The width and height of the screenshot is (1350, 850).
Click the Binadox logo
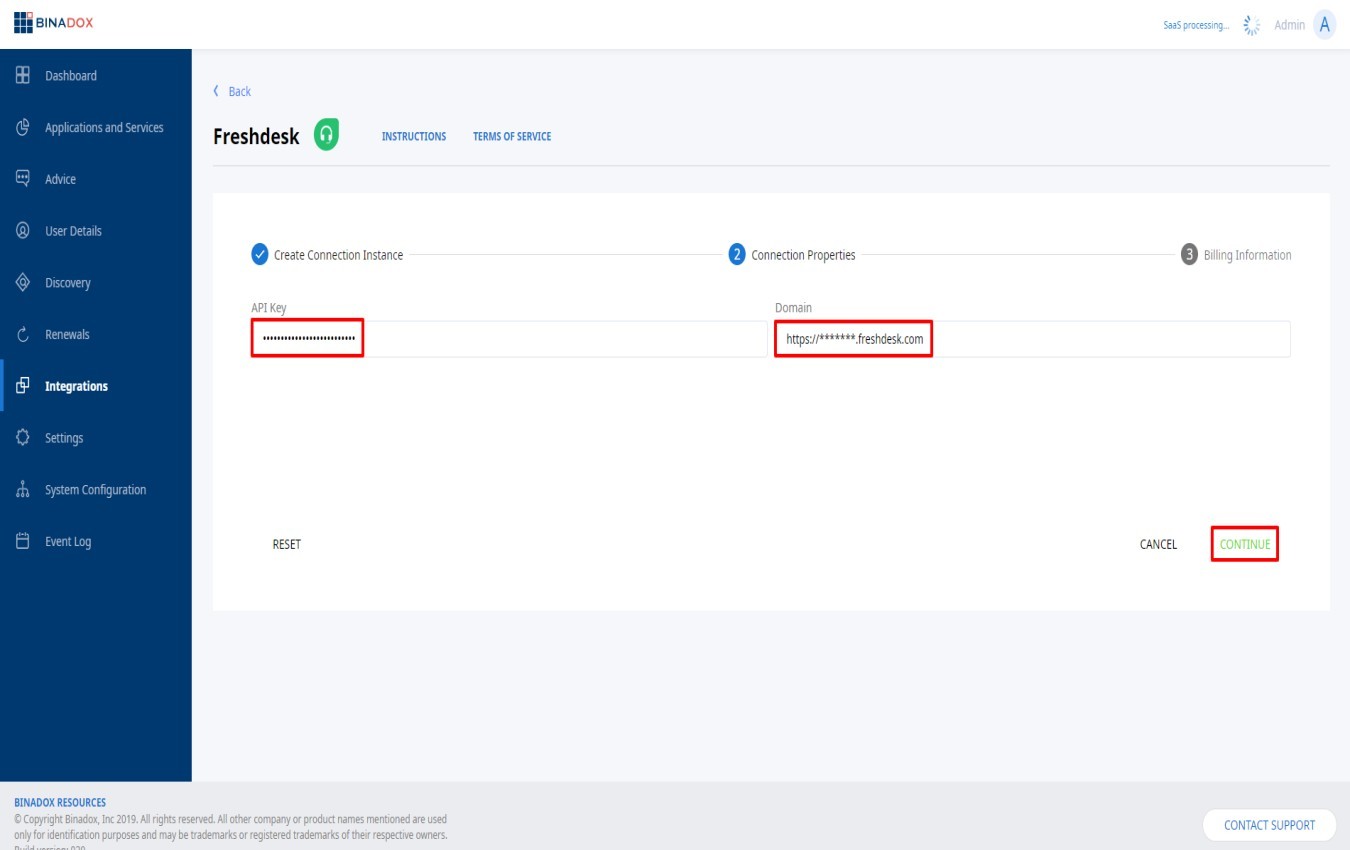click(x=54, y=24)
